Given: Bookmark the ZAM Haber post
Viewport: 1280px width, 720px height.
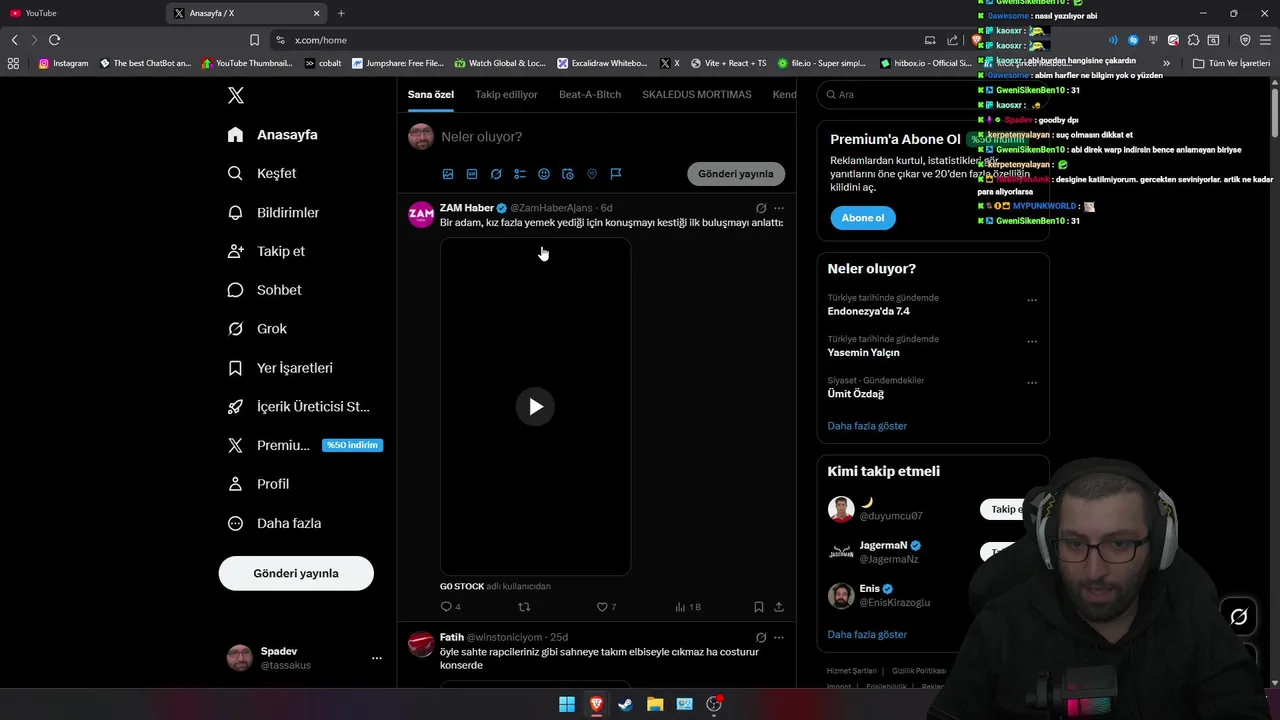Looking at the screenshot, I should [x=759, y=607].
